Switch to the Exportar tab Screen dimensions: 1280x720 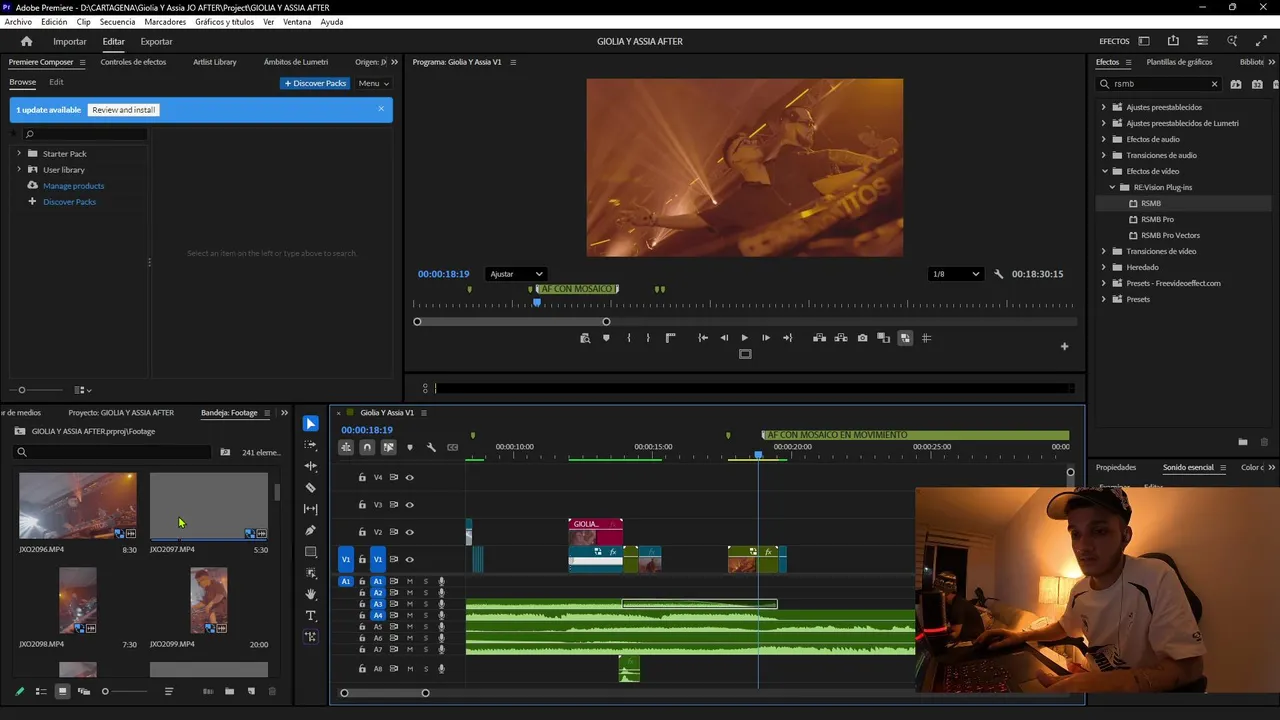click(156, 41)
